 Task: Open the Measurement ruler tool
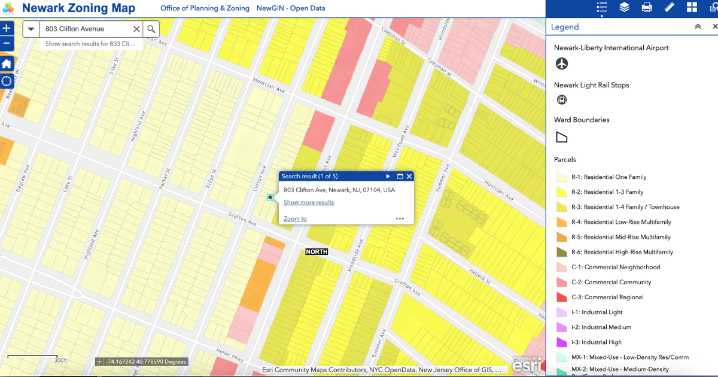(669, 8)
